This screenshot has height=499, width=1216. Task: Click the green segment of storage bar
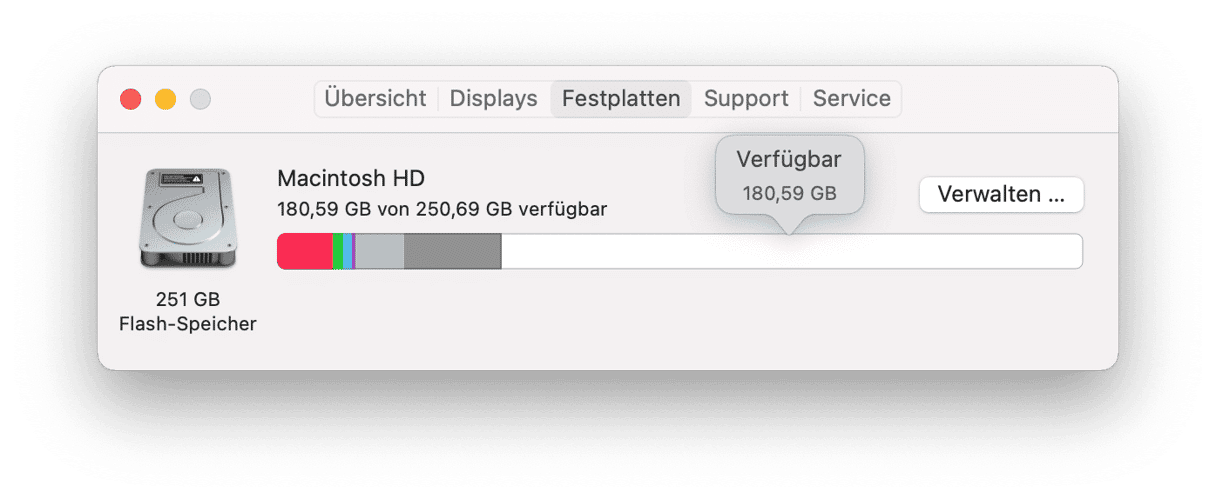click(338, 252)
